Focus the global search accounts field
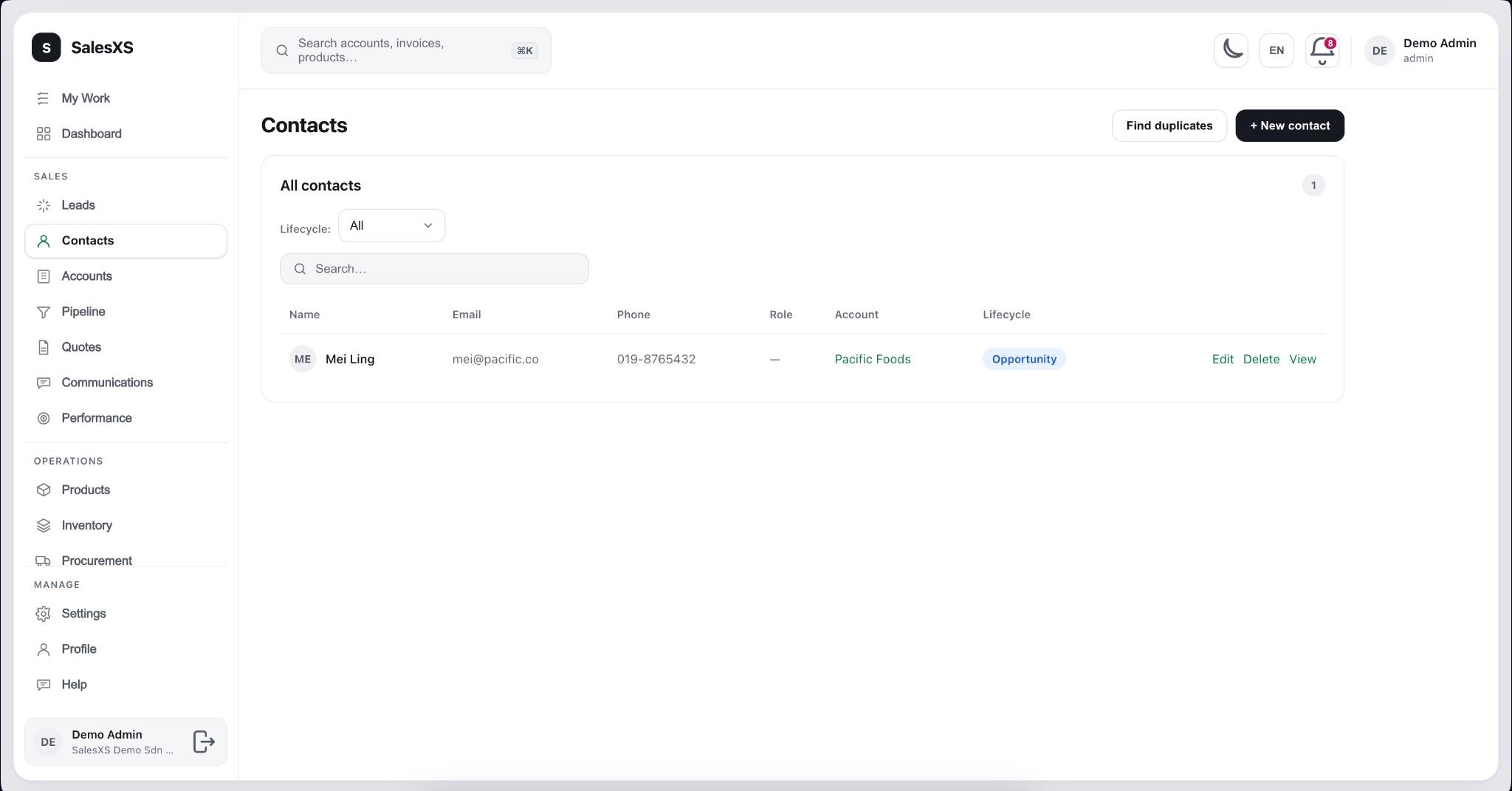The height and width of the screenshot is (791, 1512). tap(406, 50)
